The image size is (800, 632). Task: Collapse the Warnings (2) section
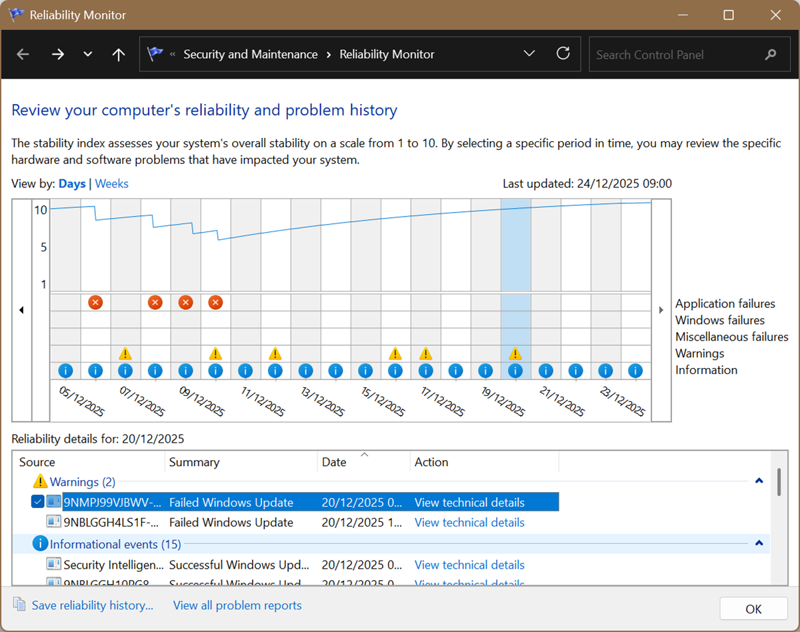coord(759,481)
